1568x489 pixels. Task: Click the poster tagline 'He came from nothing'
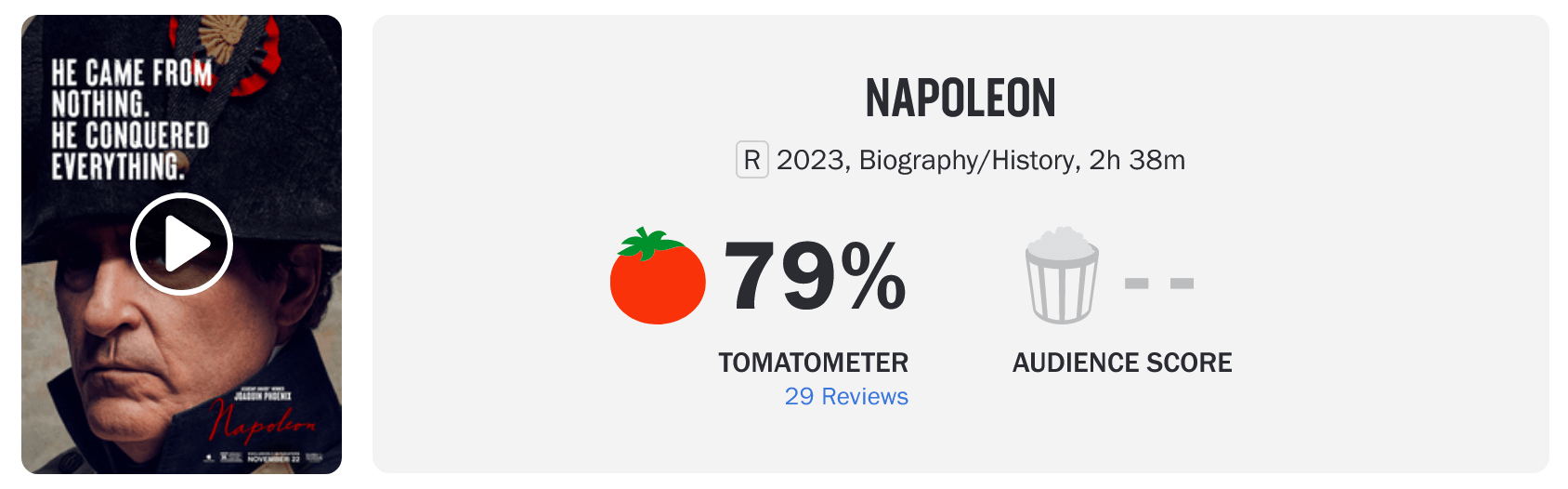point(131,87)
